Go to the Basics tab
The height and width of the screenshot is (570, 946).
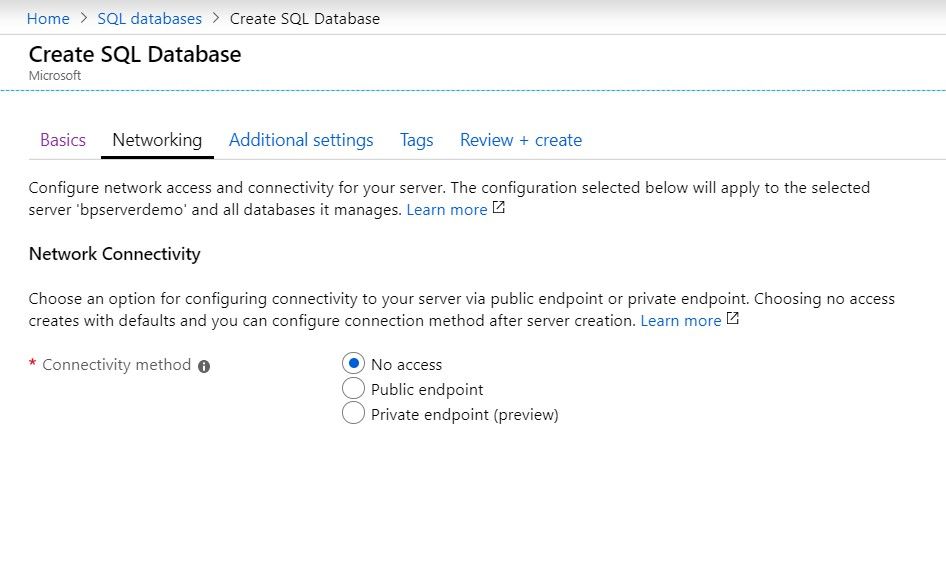point(63,140)
